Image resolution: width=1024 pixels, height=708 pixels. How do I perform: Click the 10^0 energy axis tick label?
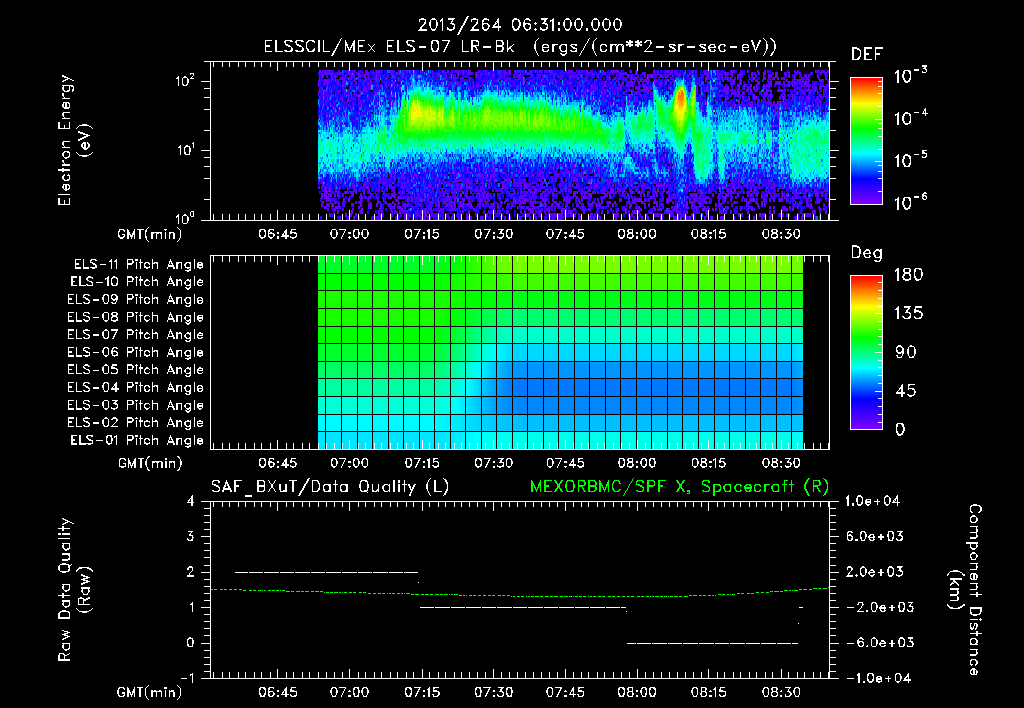click(185, 218)
